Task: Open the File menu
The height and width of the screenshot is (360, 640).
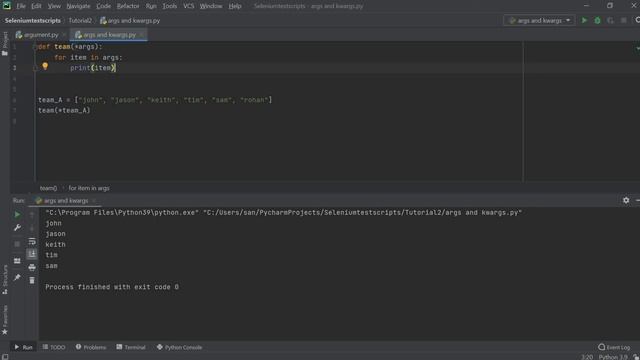Action: coord(21,6)
